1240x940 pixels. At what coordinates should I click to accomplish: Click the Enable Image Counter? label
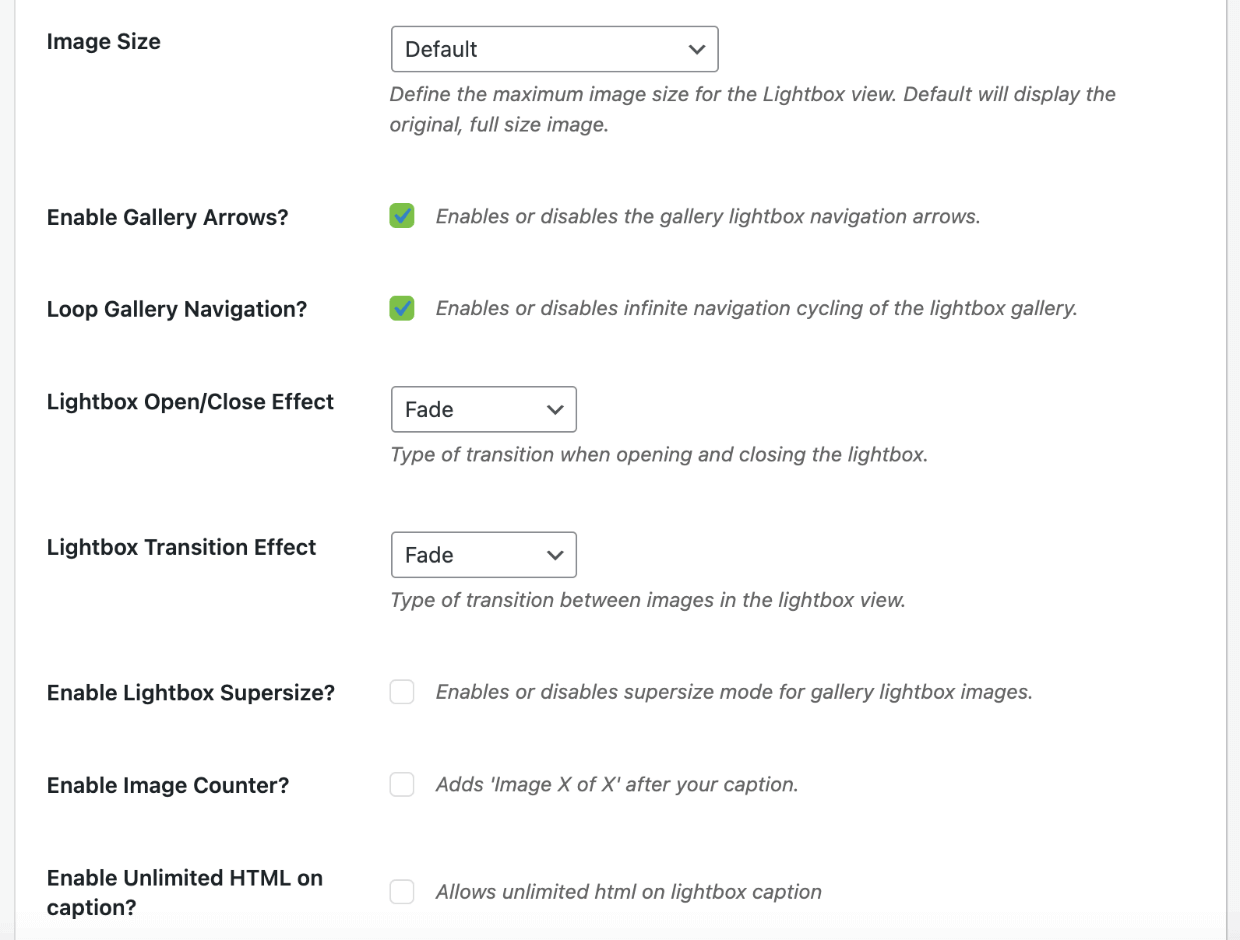(x=168, y=786)
